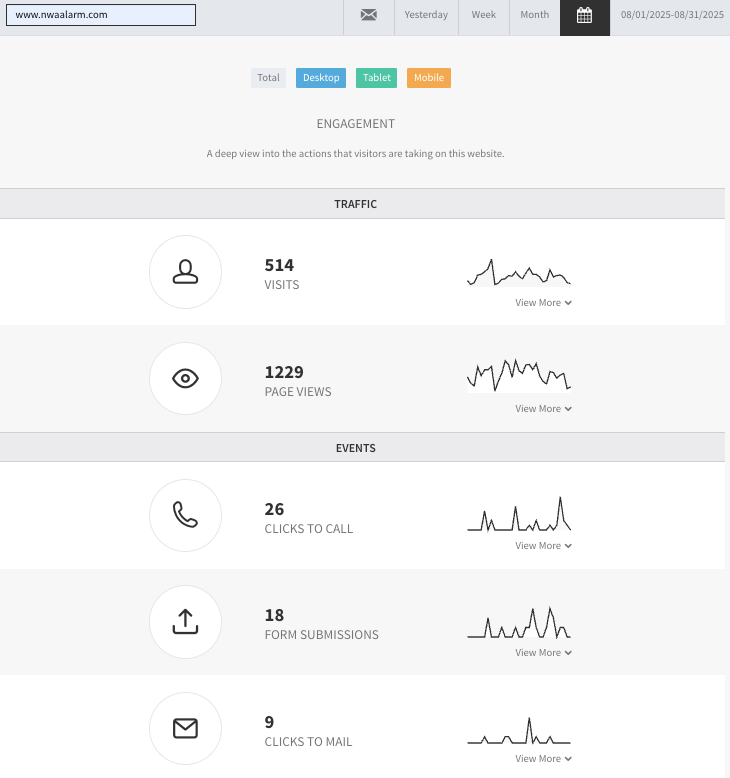Expand View More under Clicks to Call
Viewport: 730px width, 778px height.
pyautogui.click(x=543, y=546)
